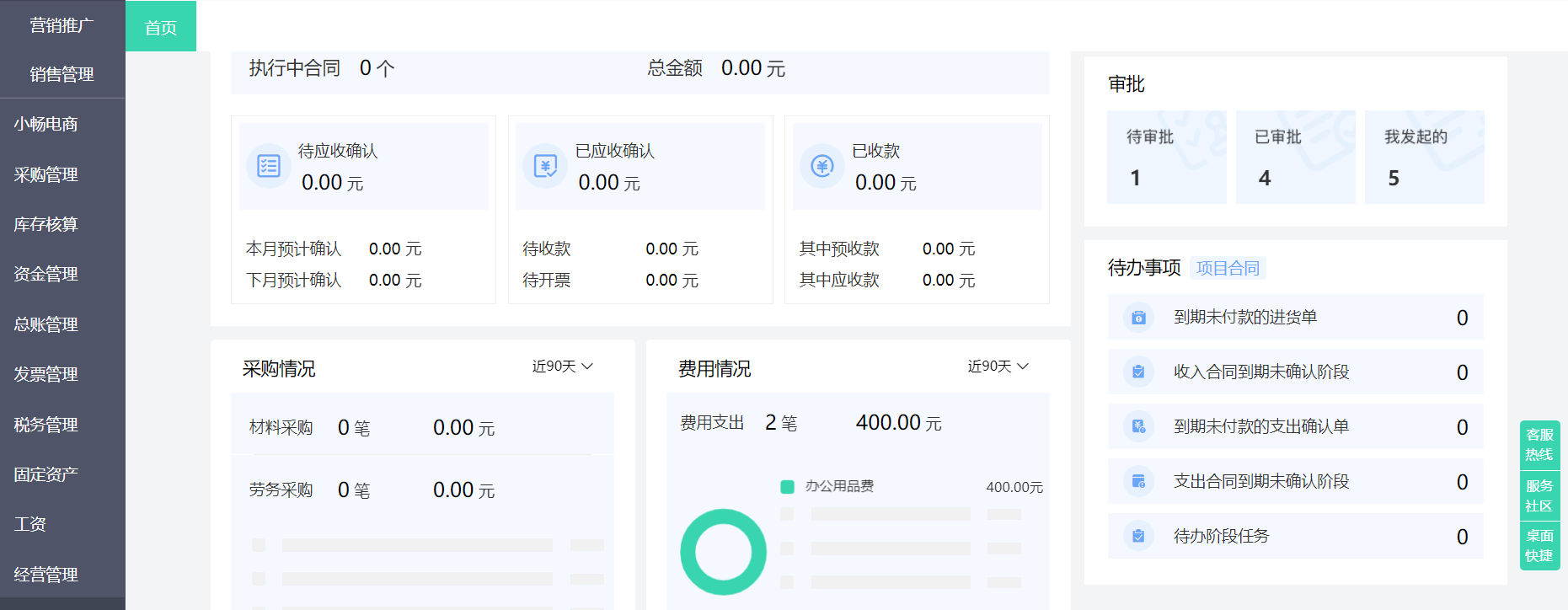Click the 其中应收款 row

[x=887, y=281]
